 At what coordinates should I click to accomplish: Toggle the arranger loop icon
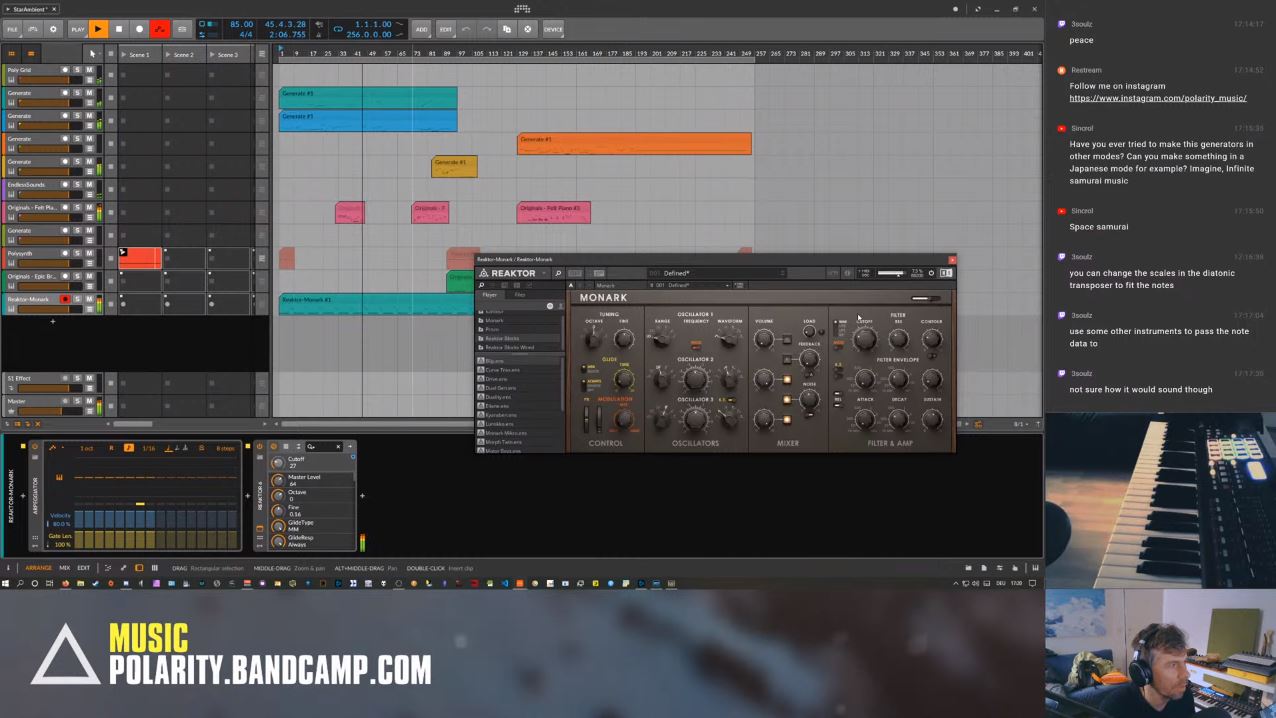point(338,29)
